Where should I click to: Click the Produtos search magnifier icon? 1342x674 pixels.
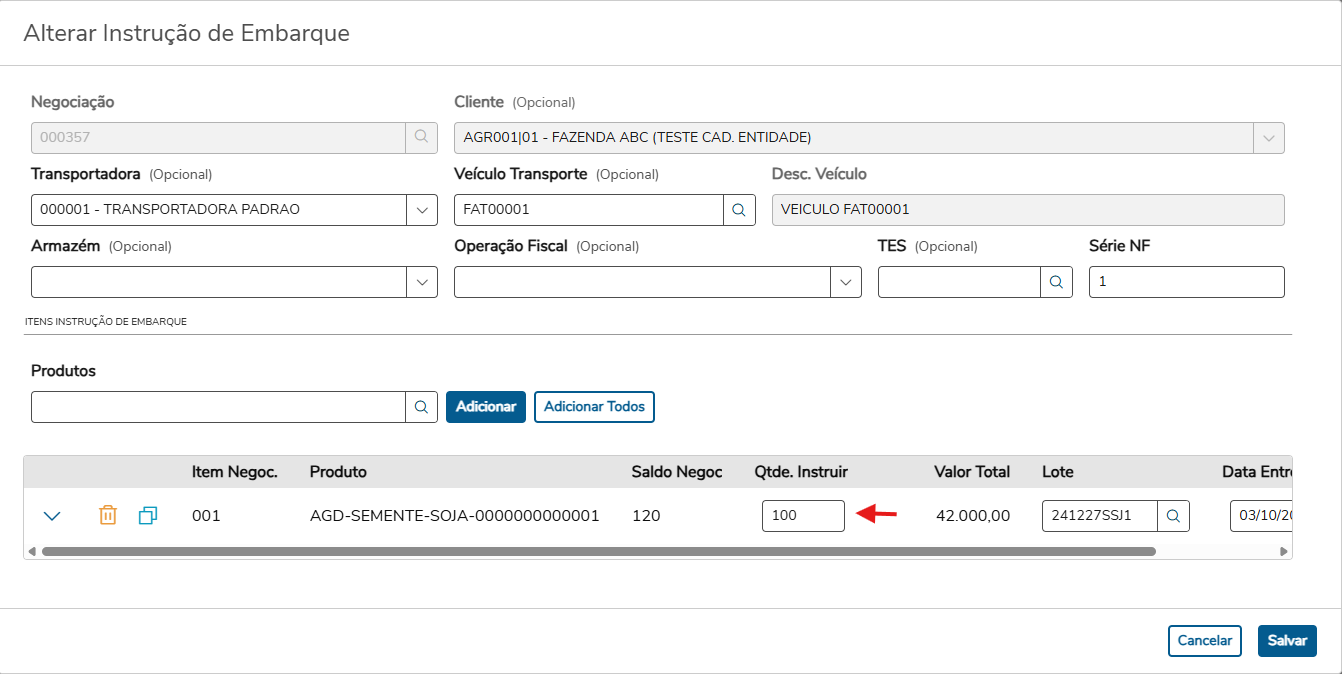tap(421, 407)
